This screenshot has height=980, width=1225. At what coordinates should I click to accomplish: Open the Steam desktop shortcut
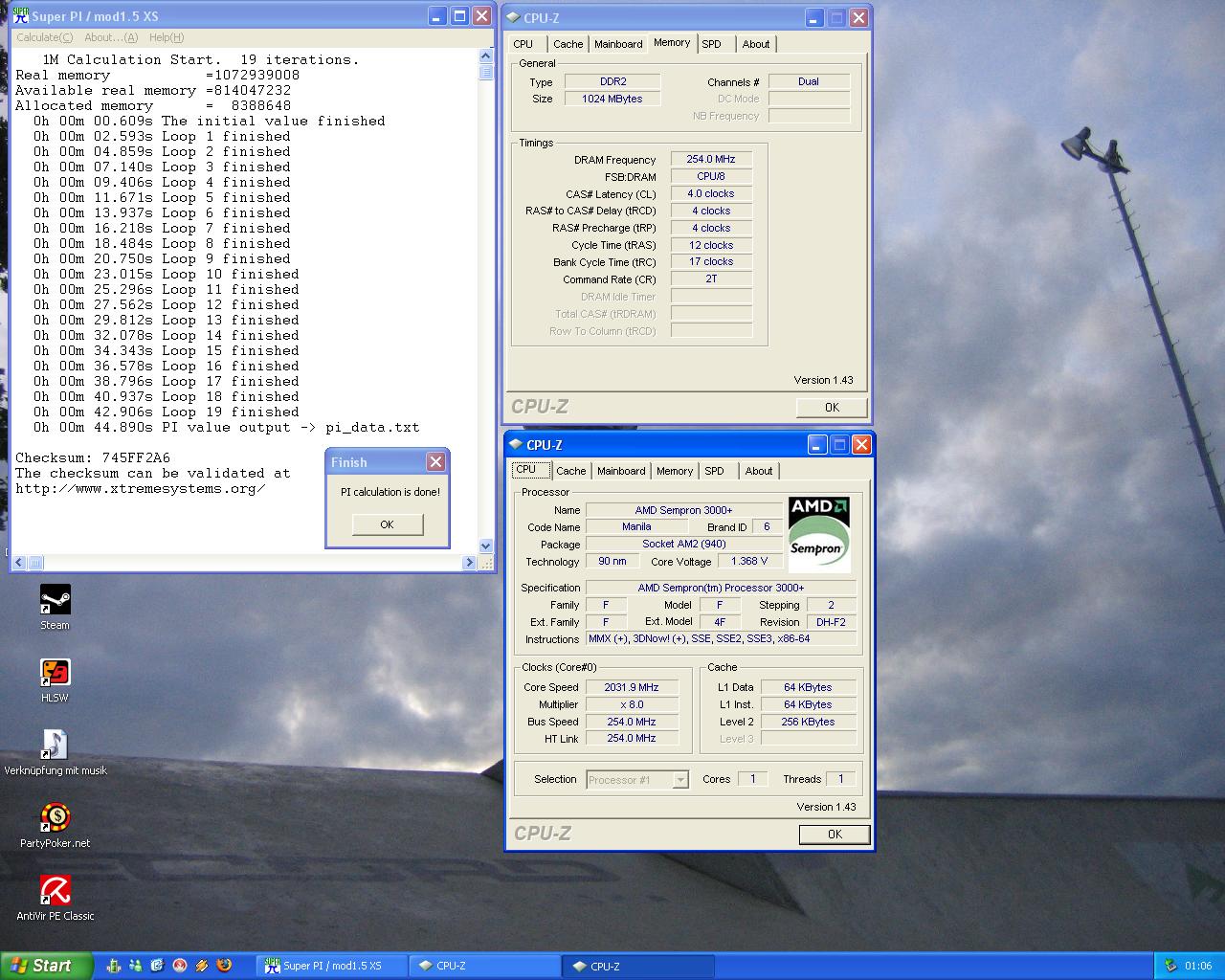(x=55, y=601)
